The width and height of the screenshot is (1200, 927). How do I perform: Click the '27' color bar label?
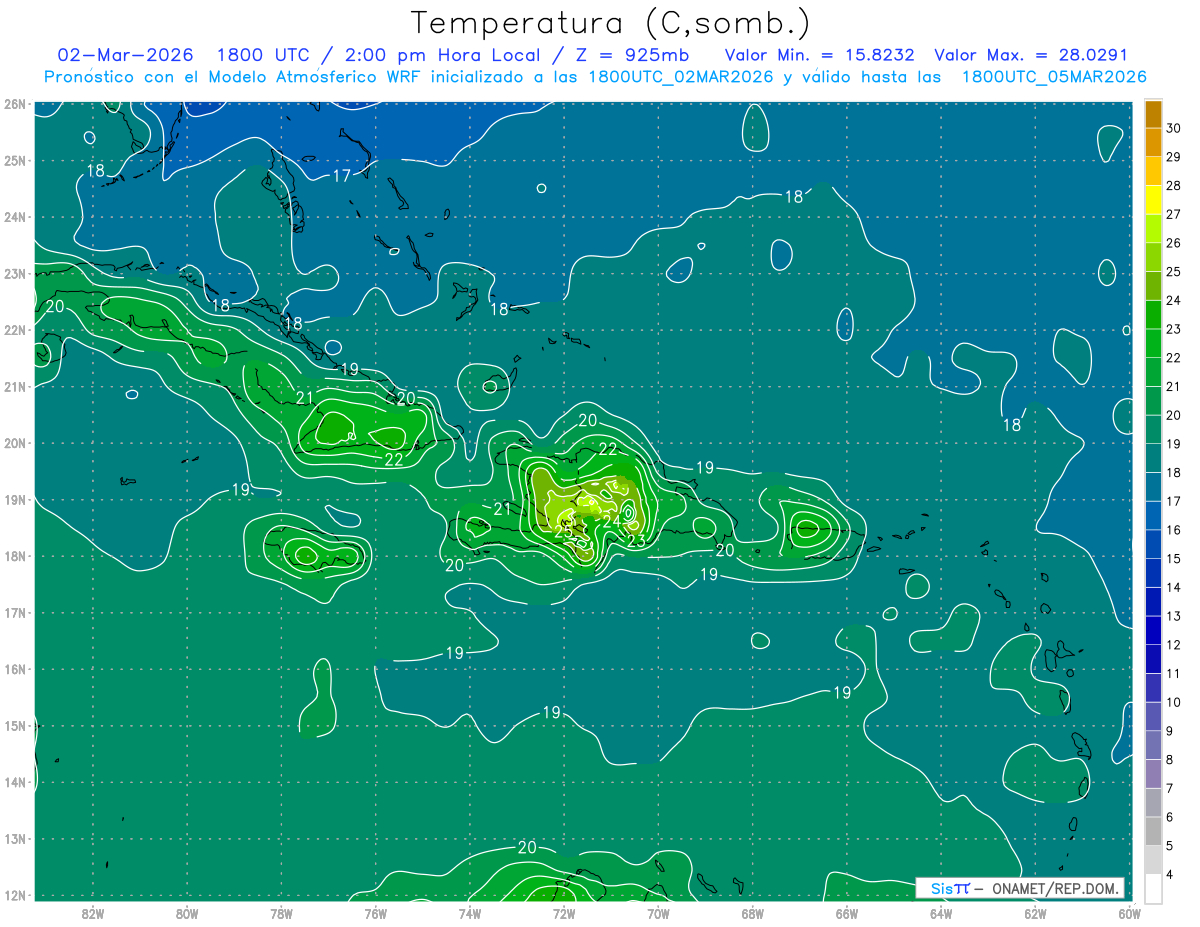point(1174,214)
